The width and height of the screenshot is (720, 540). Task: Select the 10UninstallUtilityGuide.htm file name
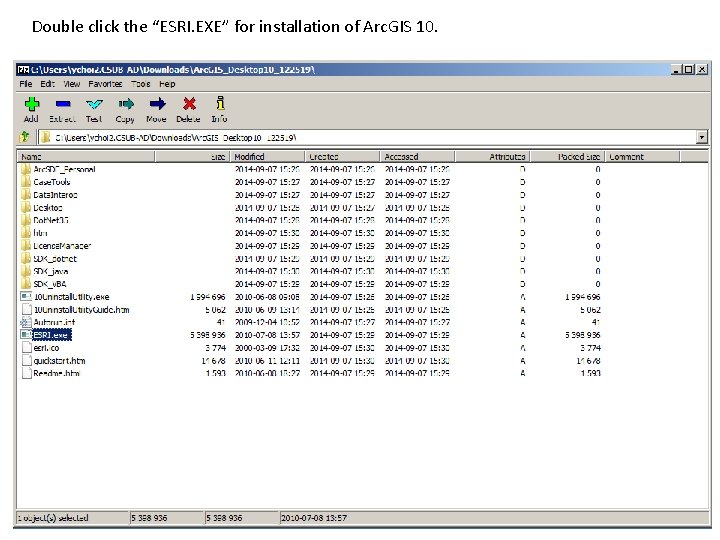pyautogui.click(x=82, y=309)
